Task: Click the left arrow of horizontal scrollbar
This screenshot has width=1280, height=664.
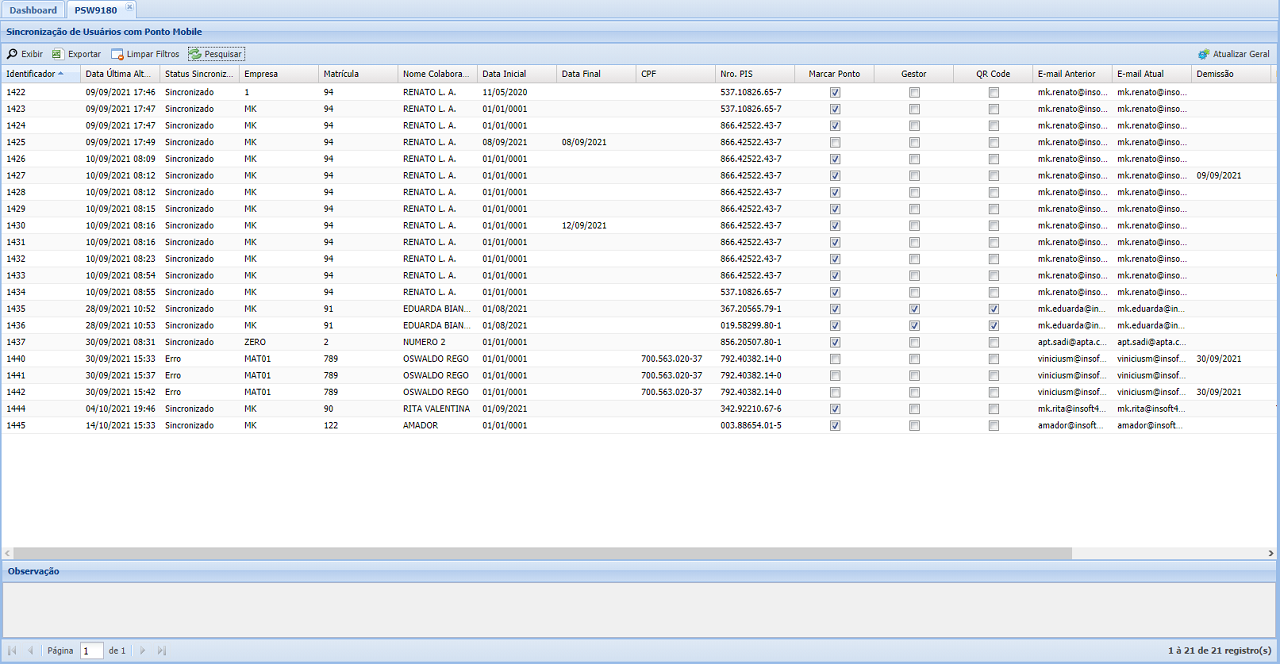Action: click(8, 553)
